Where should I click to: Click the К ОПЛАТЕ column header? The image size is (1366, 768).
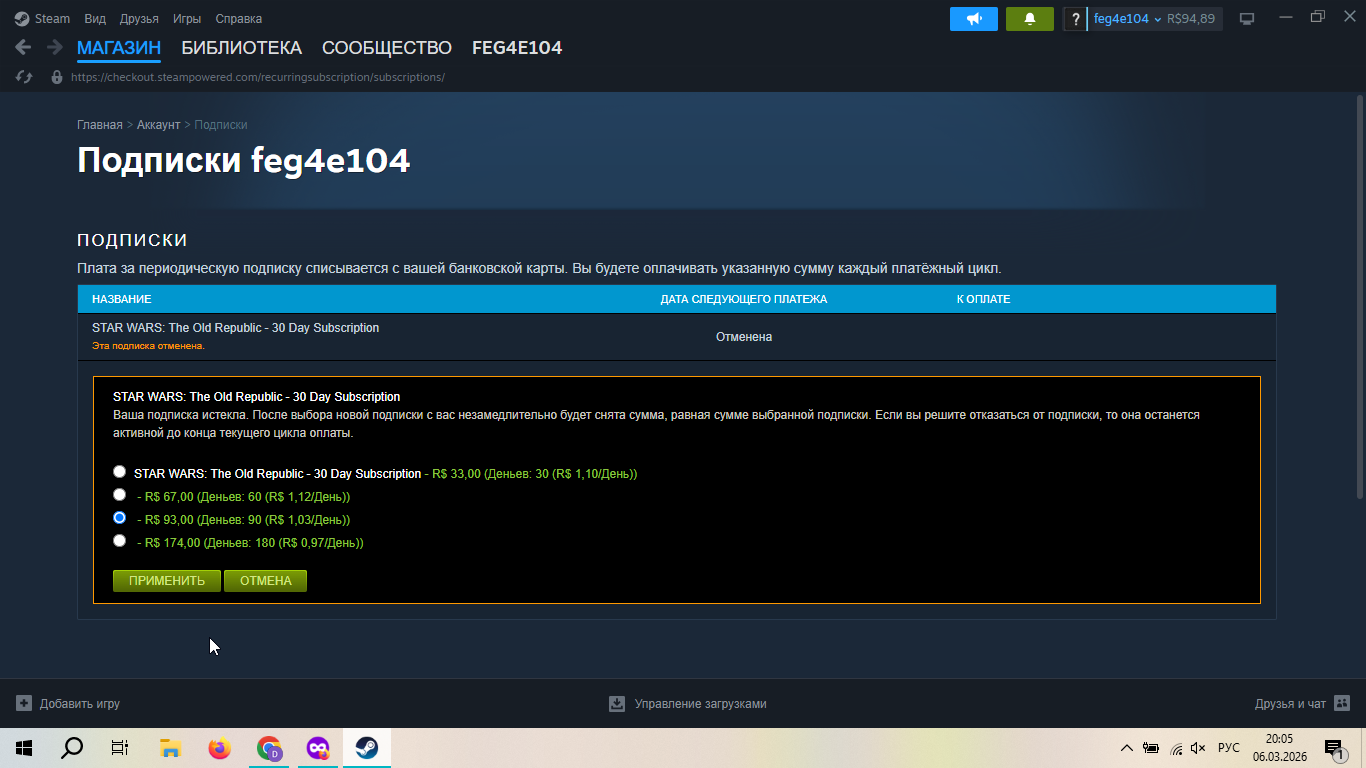(983, 299)
